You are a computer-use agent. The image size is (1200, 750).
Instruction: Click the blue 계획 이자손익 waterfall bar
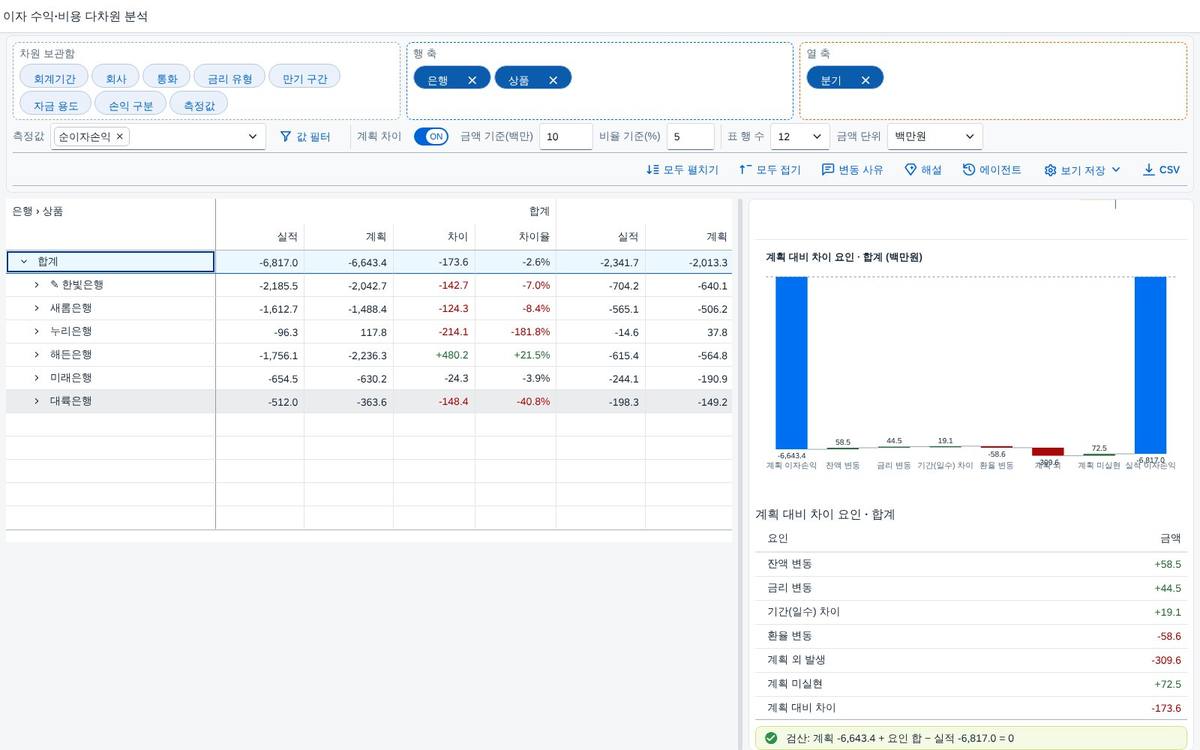tap(791, 363)
